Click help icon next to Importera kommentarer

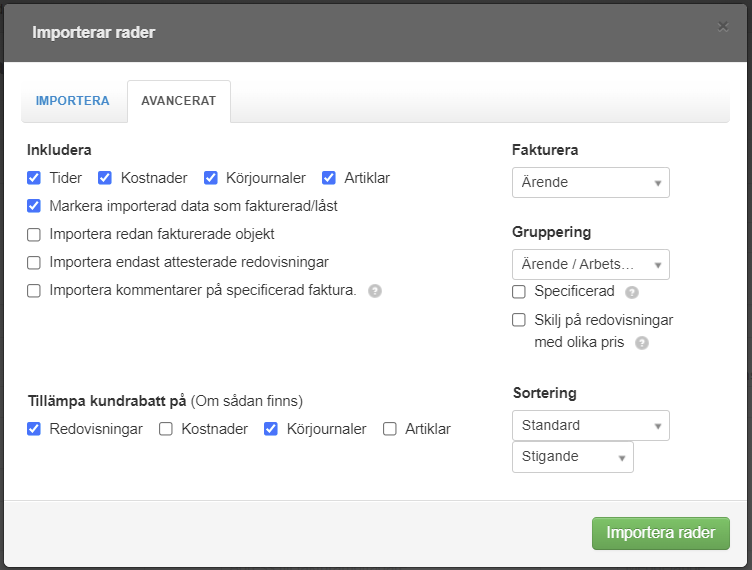point(375,291)
